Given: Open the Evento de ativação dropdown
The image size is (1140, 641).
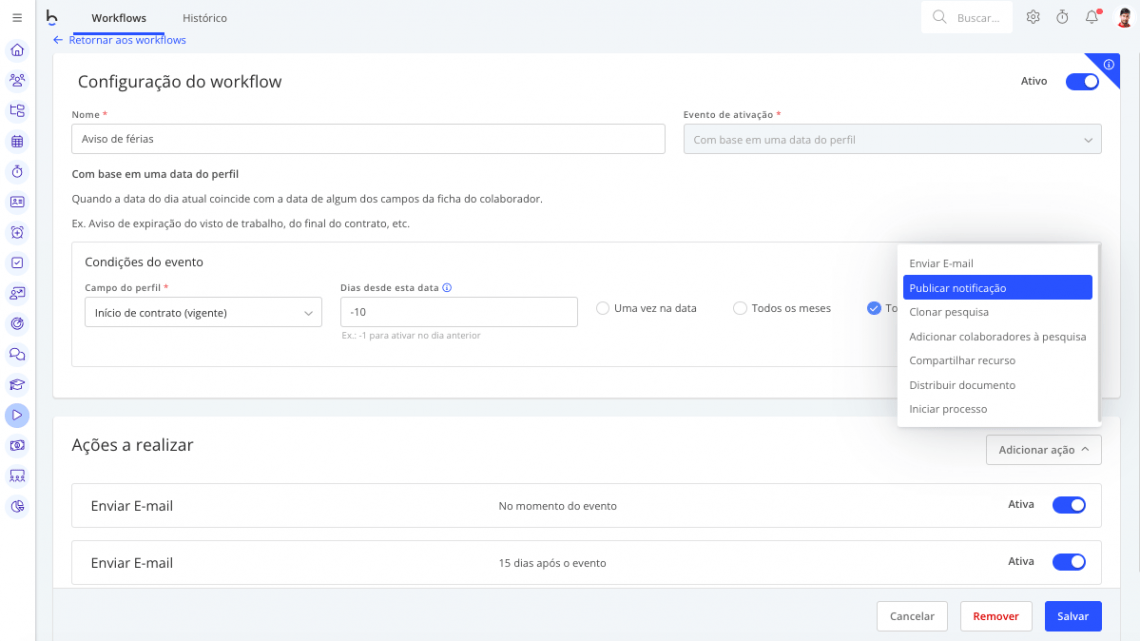Looking at the screenshot, I should [x=891, y=139].
